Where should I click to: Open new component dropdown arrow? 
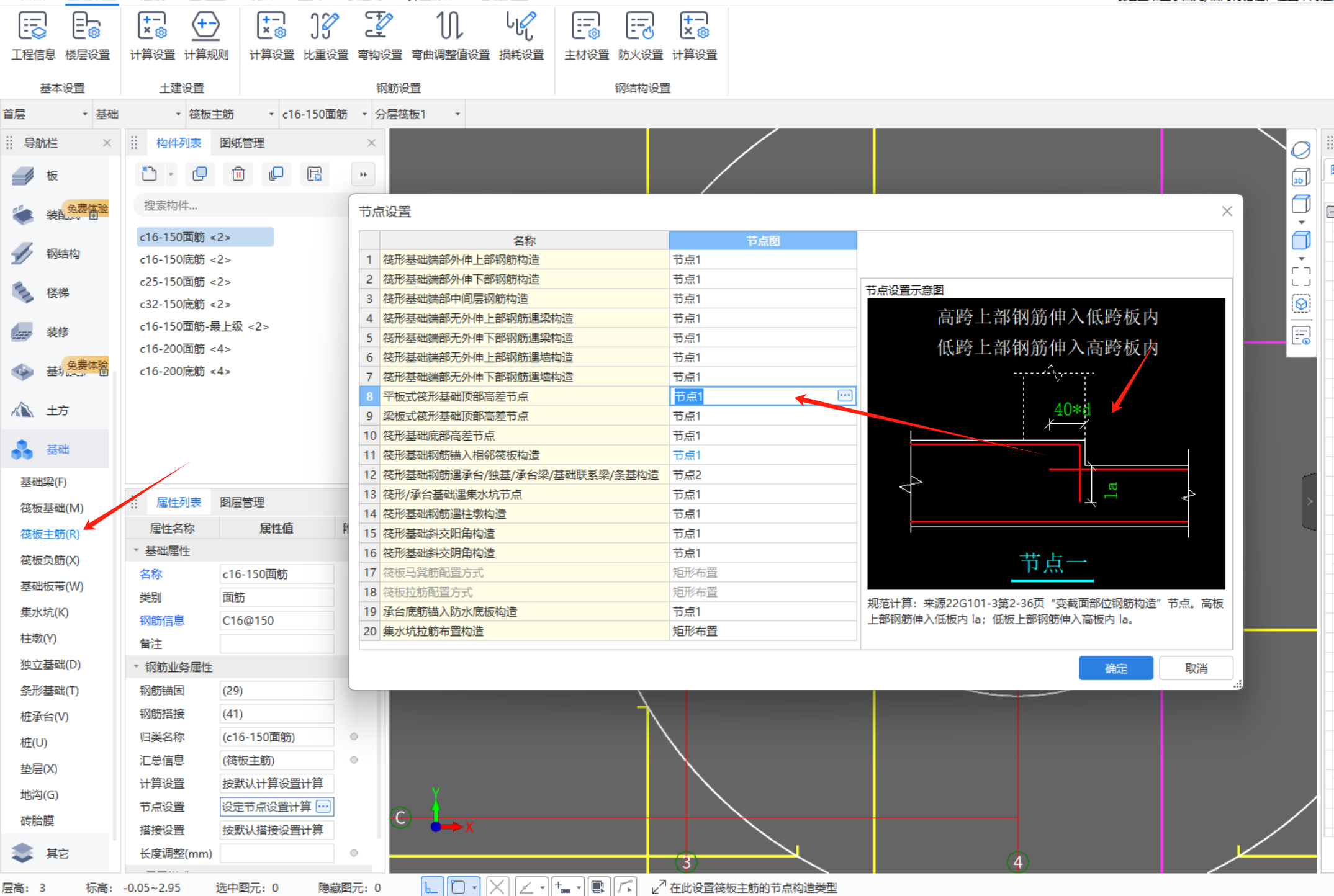(171, 175)
